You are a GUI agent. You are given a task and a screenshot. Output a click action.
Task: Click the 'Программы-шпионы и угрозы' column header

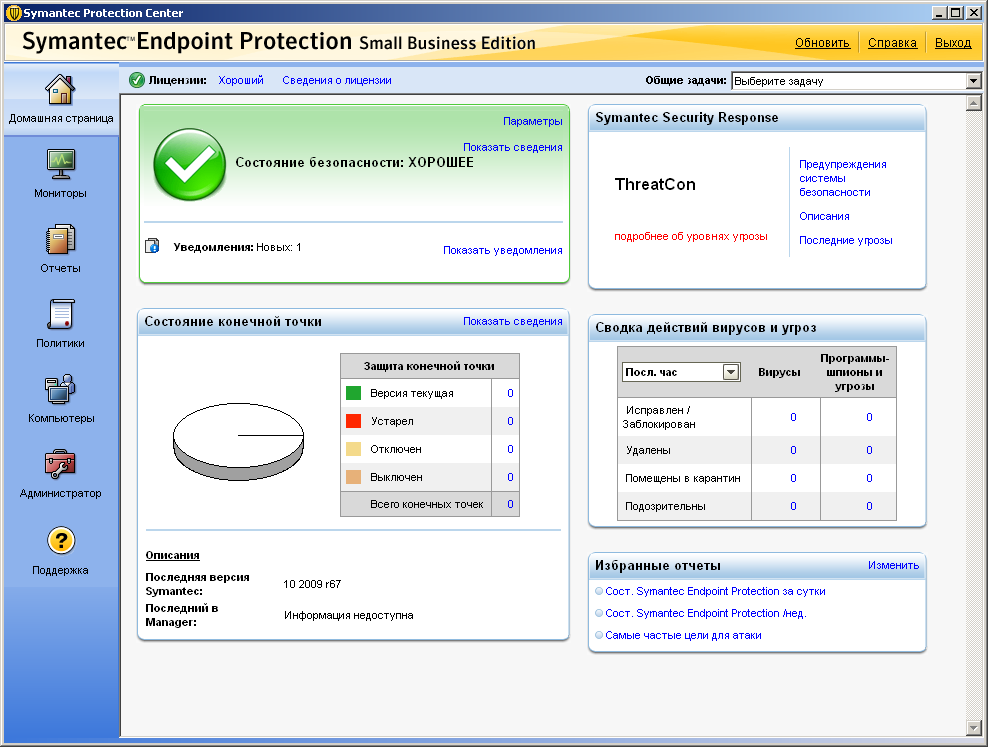(x=854, y=372)
